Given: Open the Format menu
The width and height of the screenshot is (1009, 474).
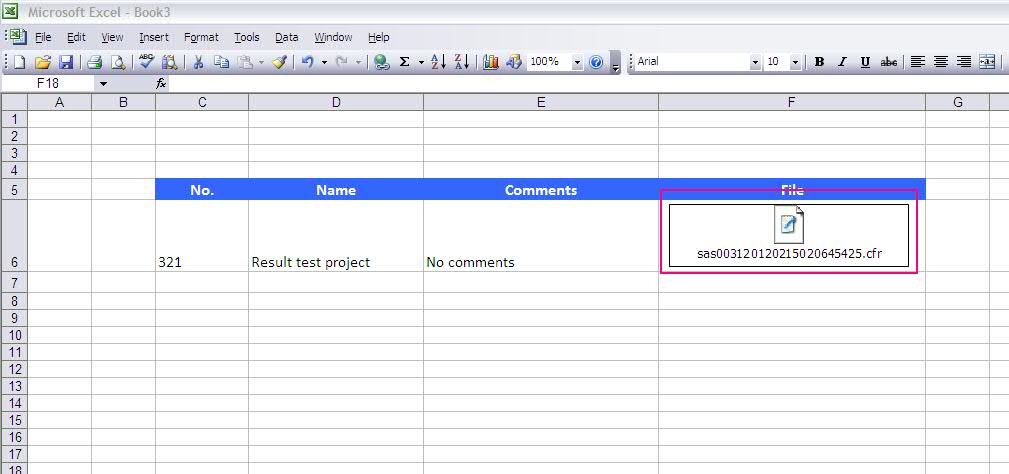Looking at the screenshot, I should click(201, 37).
